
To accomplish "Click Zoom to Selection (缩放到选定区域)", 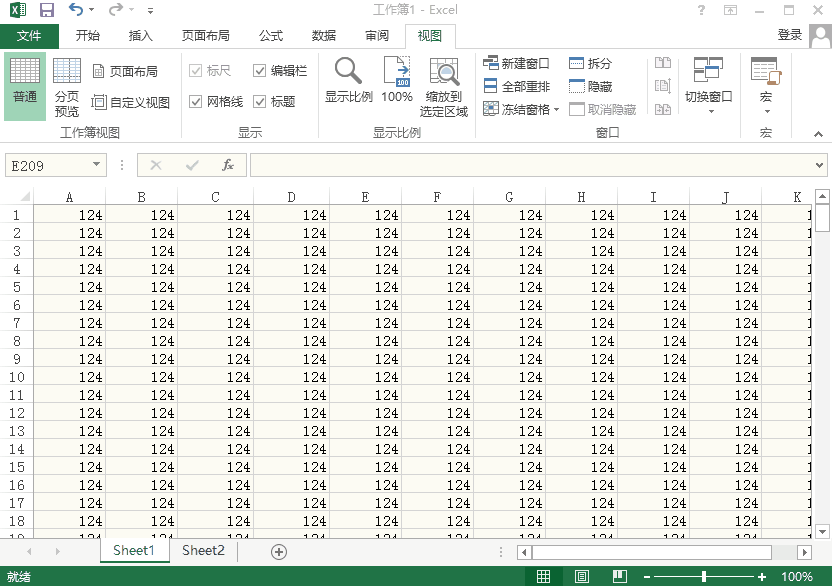I will click(444, 87).
